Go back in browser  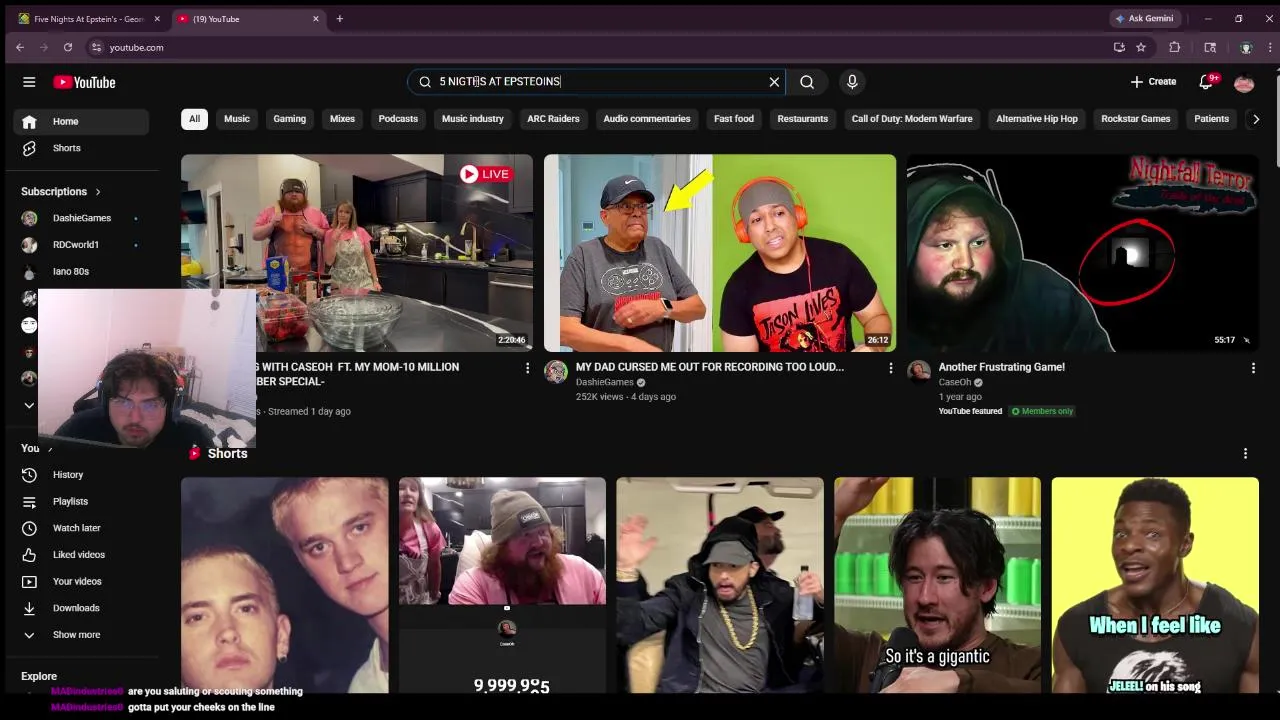(20, 47)
